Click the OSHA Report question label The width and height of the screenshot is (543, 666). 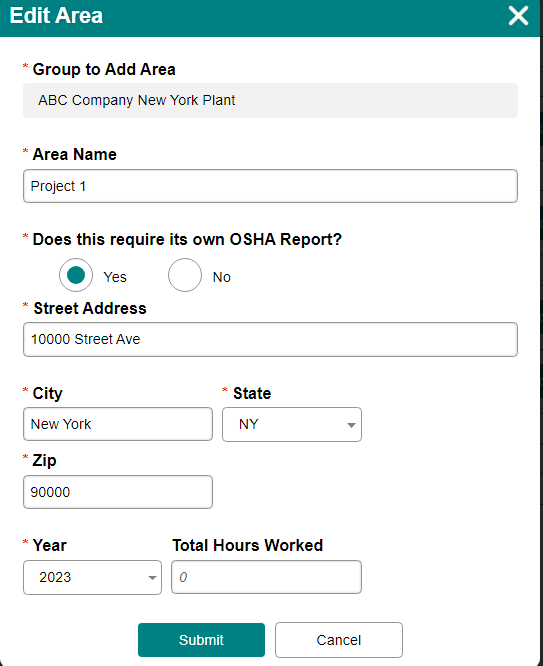187,240
